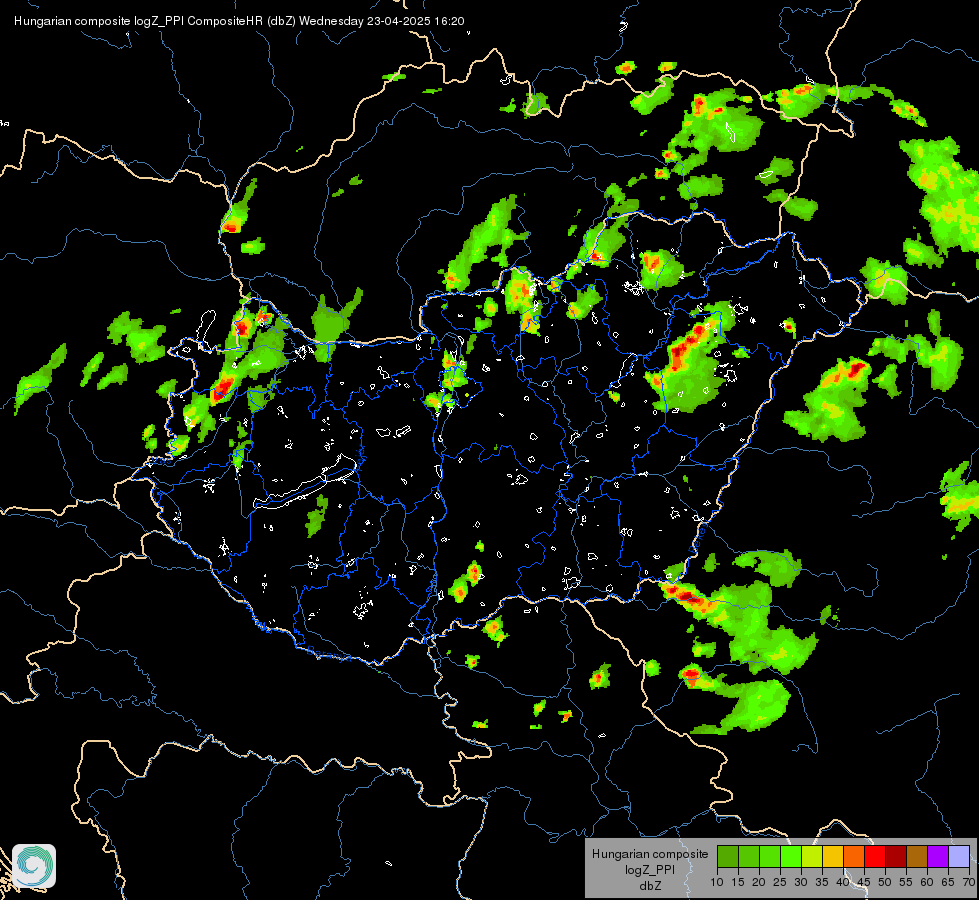Click the legend tick value 30
Image resolution: width=979 pixels, height=900 pixels.
pos(801,883)
